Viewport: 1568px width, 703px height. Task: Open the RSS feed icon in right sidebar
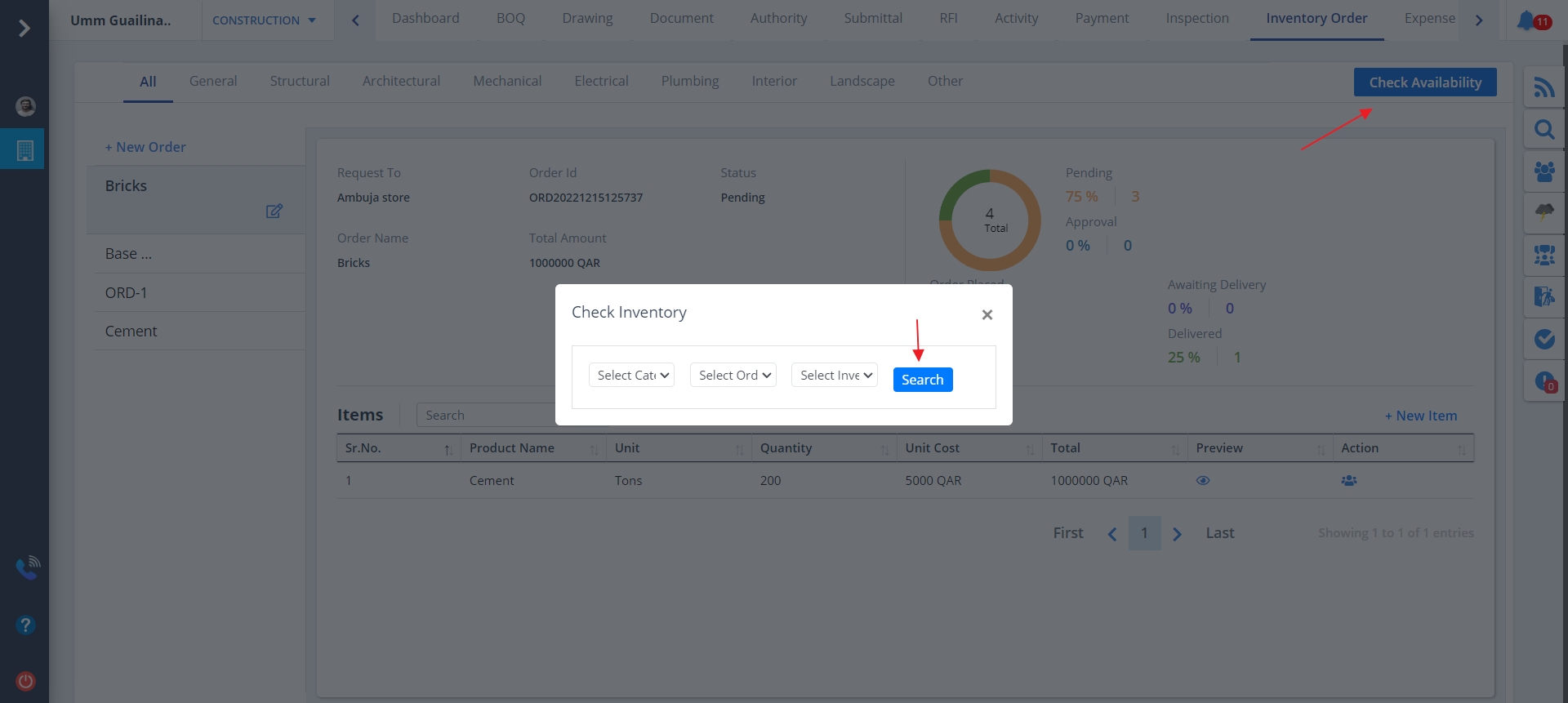[x=1543, y=87]
